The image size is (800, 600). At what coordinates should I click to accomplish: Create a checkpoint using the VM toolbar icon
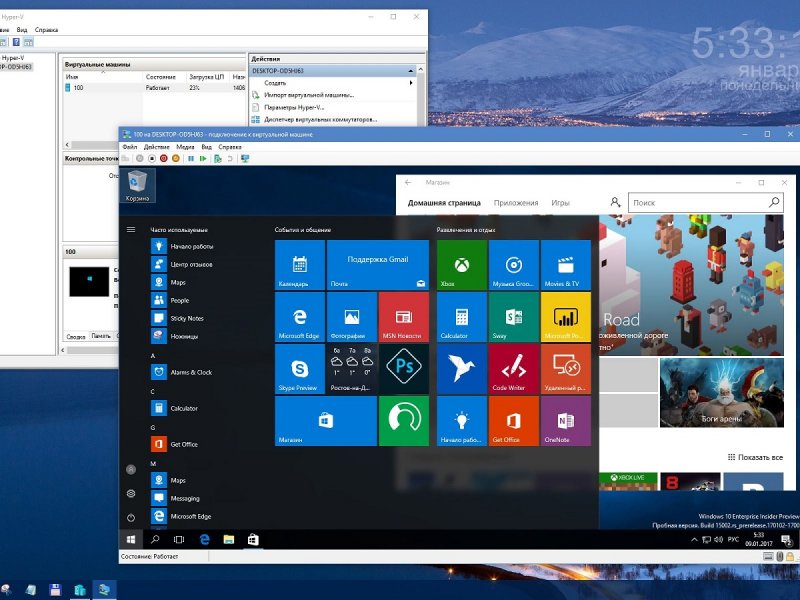(x=218, y=159)
